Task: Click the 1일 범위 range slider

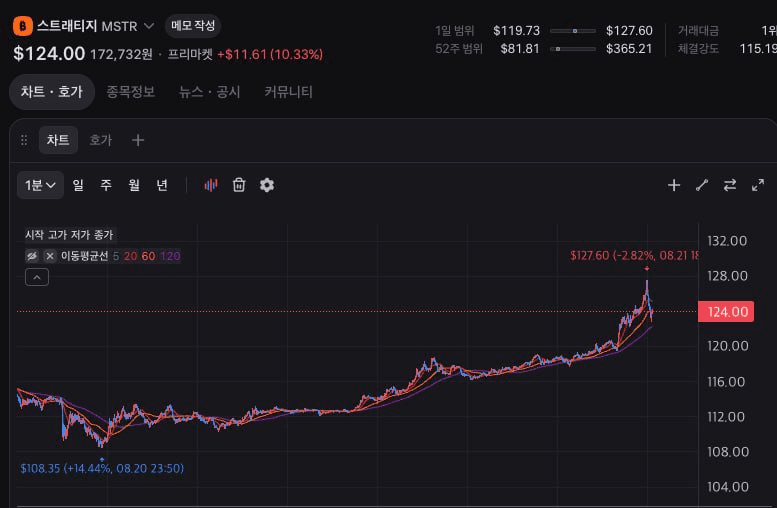Action: tap(573, 31)
